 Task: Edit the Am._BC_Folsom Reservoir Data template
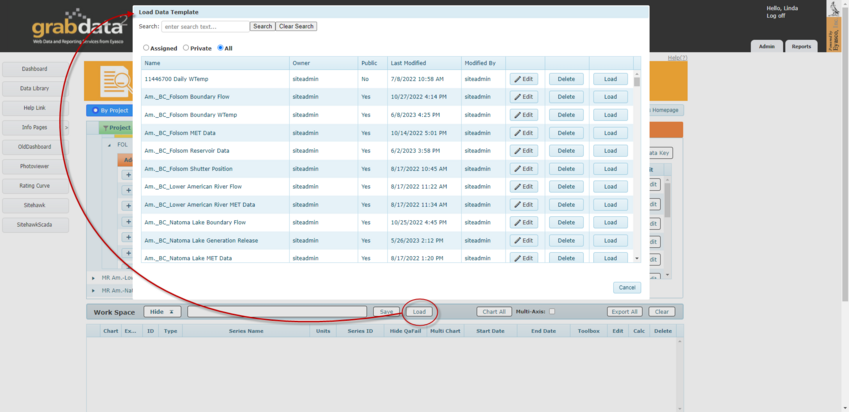pos(524,151)
